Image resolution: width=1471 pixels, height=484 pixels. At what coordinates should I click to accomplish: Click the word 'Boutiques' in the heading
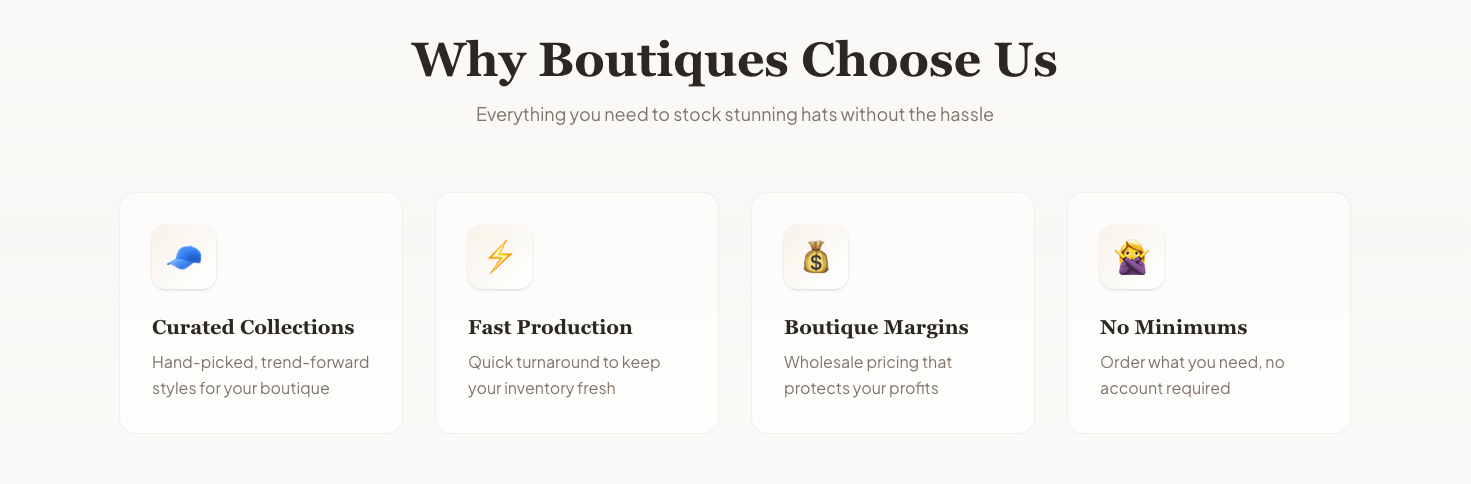tap(663, 60)
